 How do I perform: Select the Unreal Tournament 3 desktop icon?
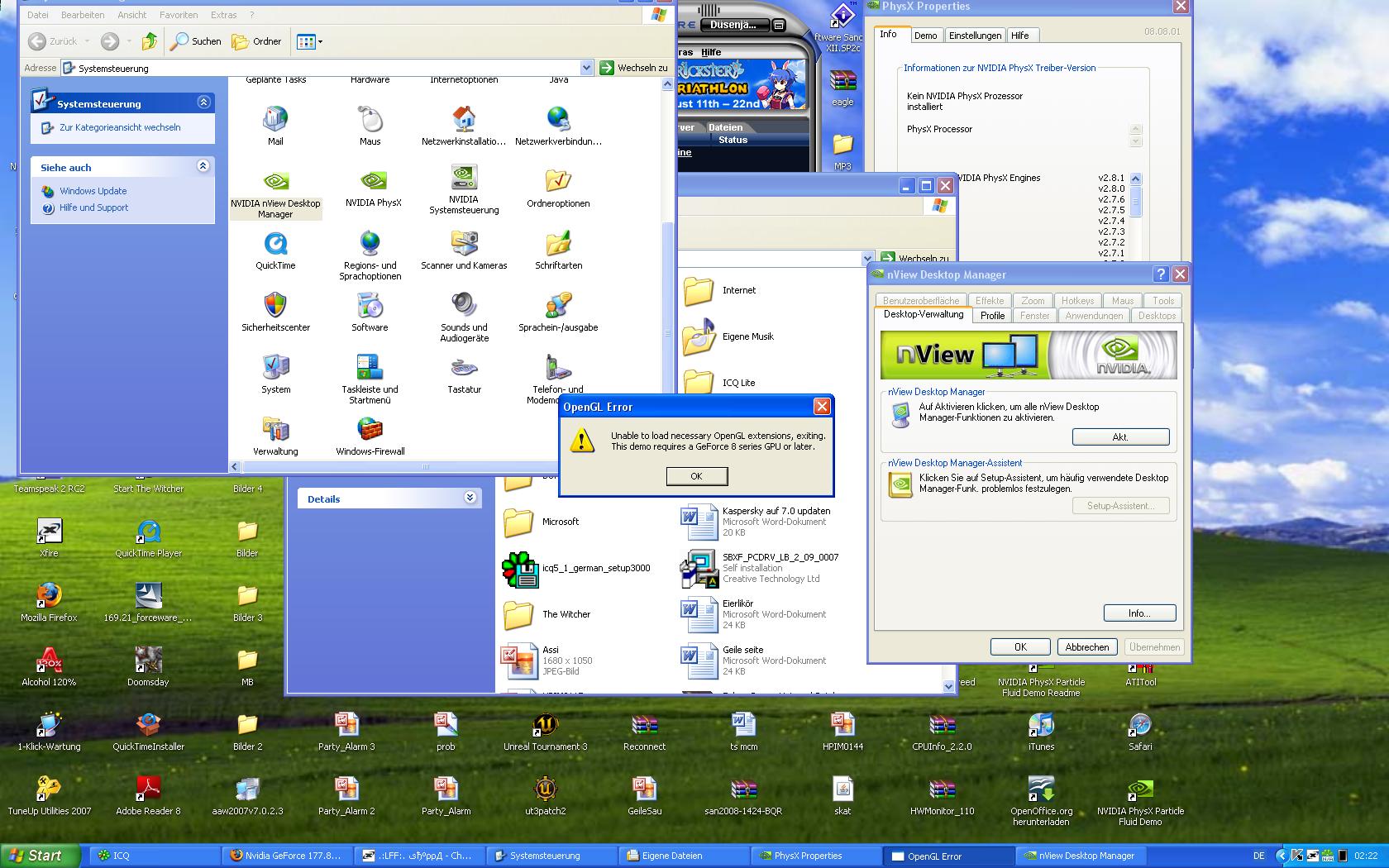545,732
